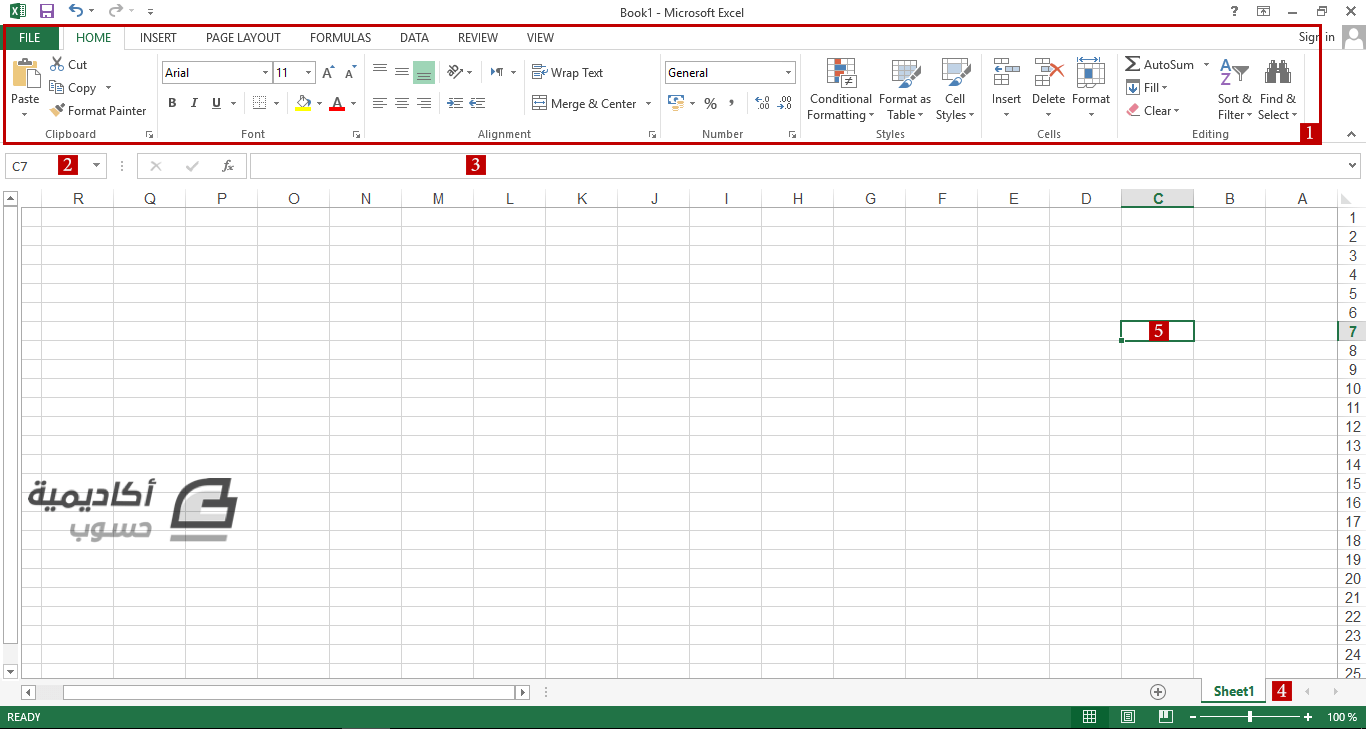Image resolution: width=1366 pixels, height=729 pixels.
Task: Click AutoSum sigma icon
Action: (1133, 64)
